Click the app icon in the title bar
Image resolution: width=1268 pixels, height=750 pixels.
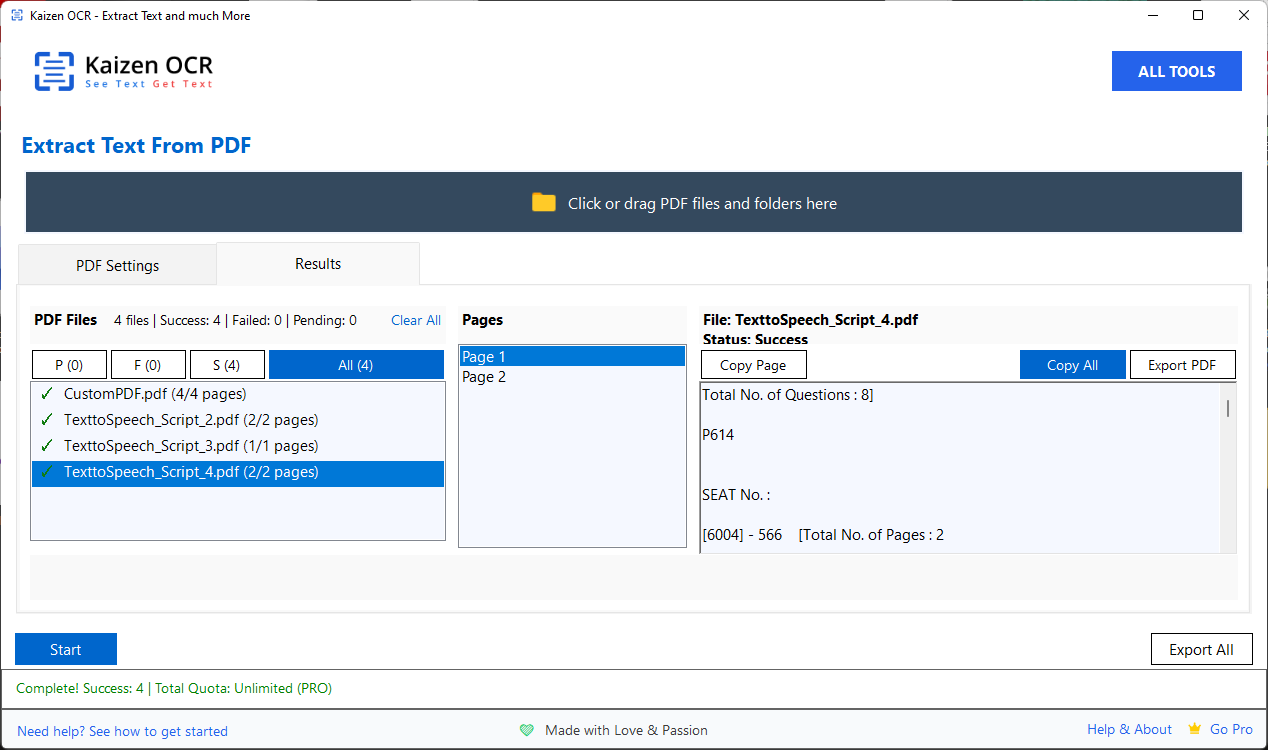tap(17, 16)
